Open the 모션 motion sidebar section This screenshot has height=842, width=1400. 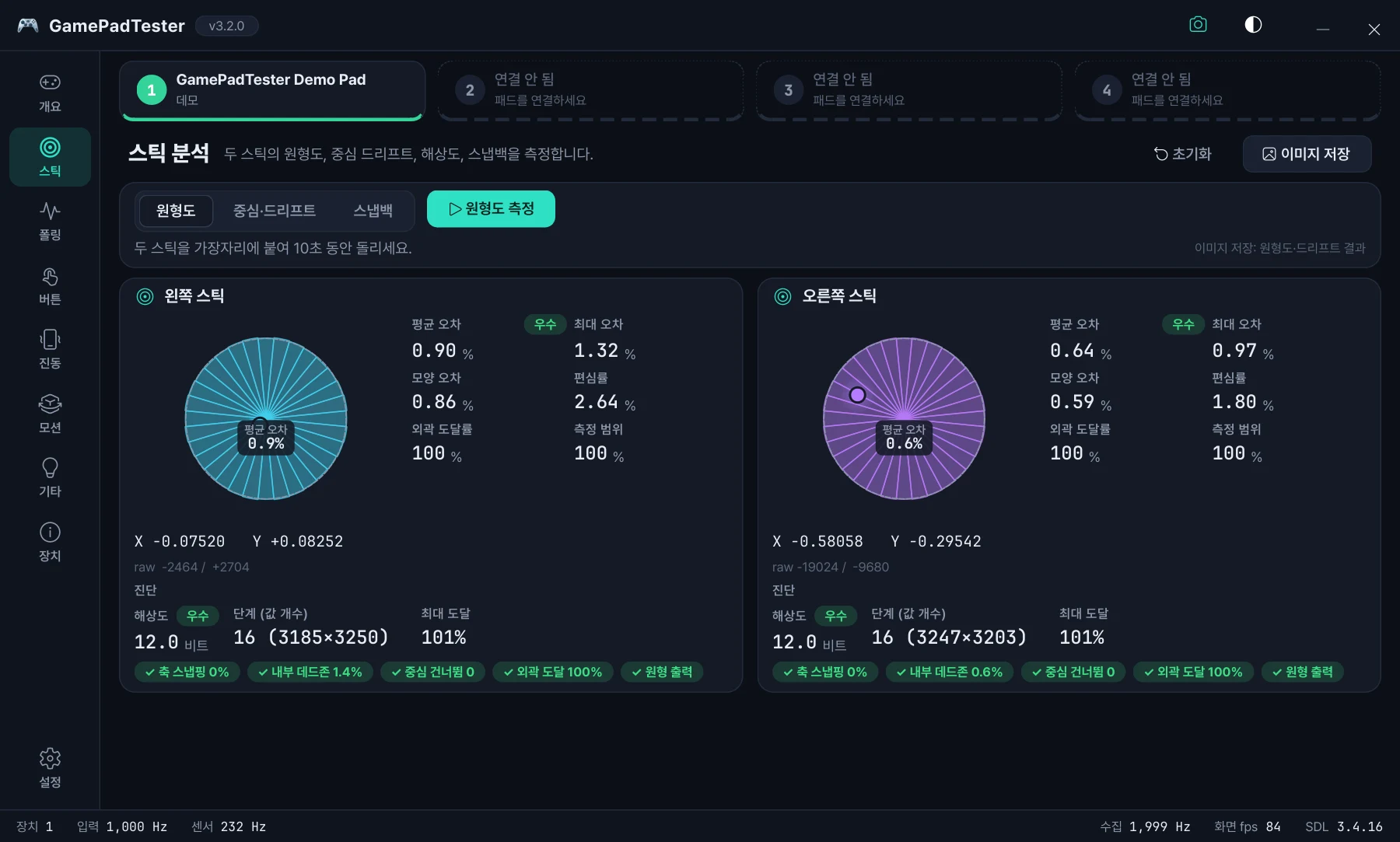coord(50,414)
